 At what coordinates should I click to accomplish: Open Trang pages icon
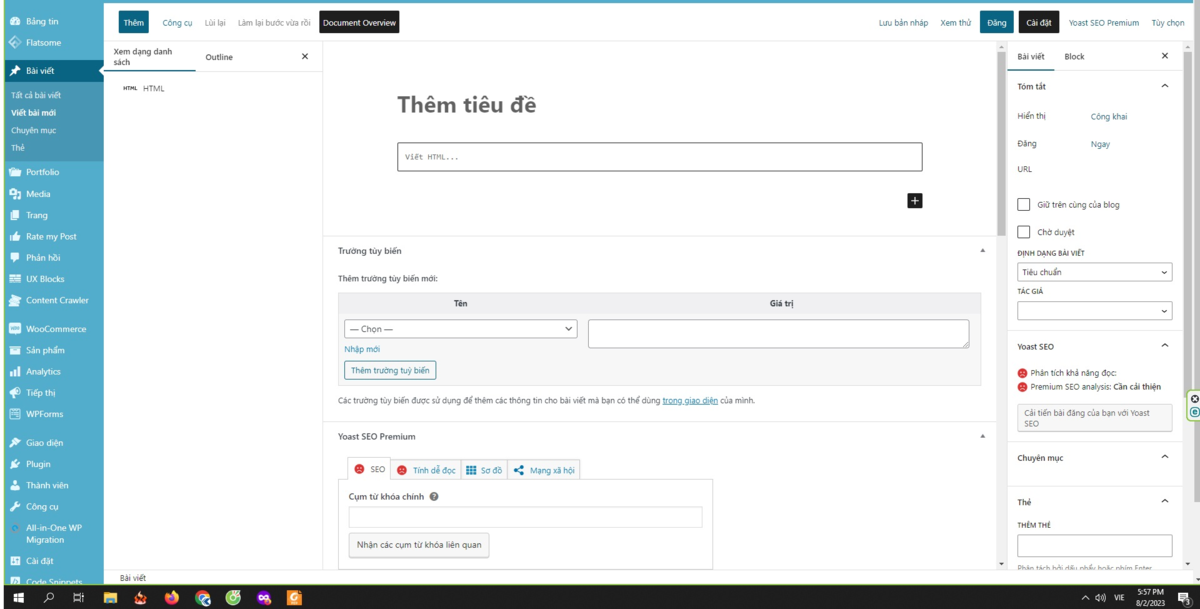coord(15,215)
